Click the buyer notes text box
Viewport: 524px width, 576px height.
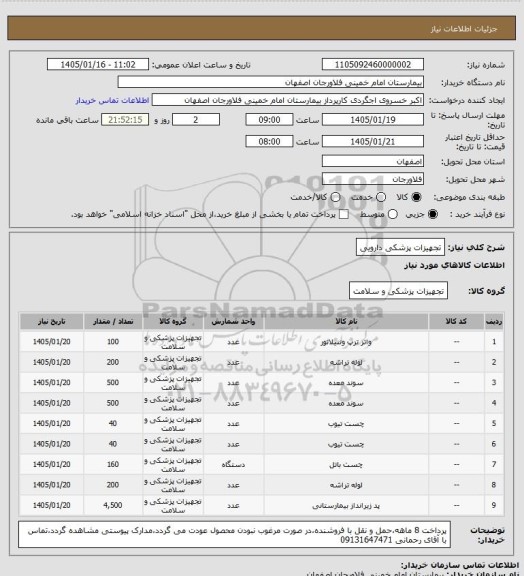click(x=234, y=534)
